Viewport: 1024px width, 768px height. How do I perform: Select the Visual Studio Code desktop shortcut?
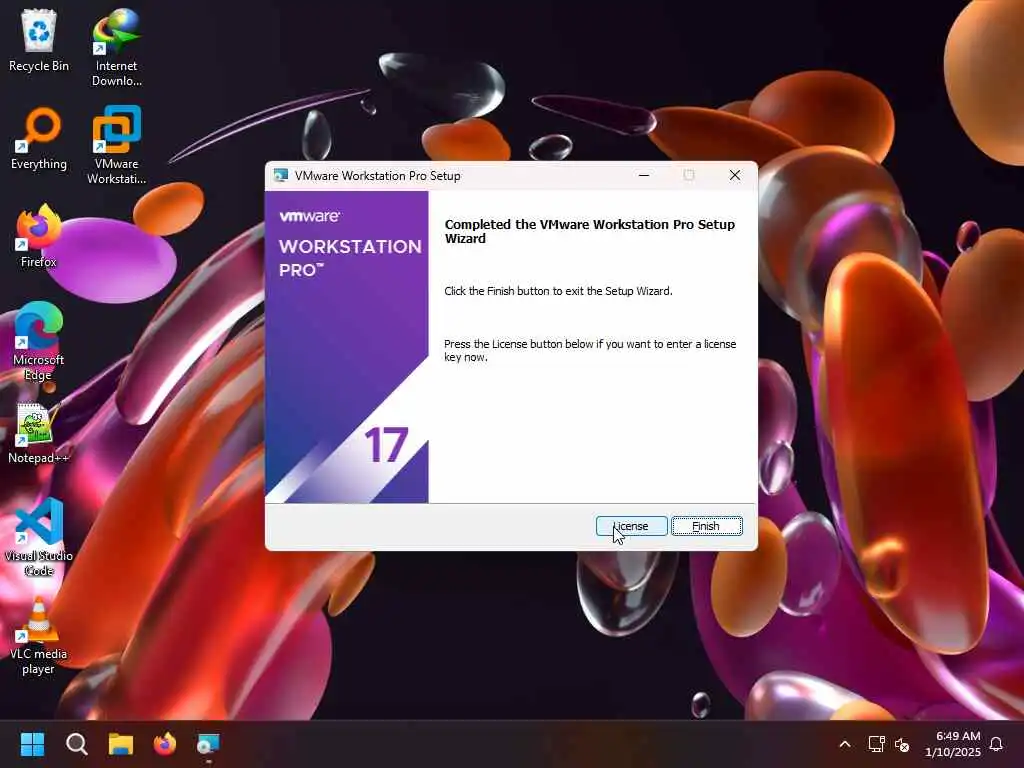[39, 537]
